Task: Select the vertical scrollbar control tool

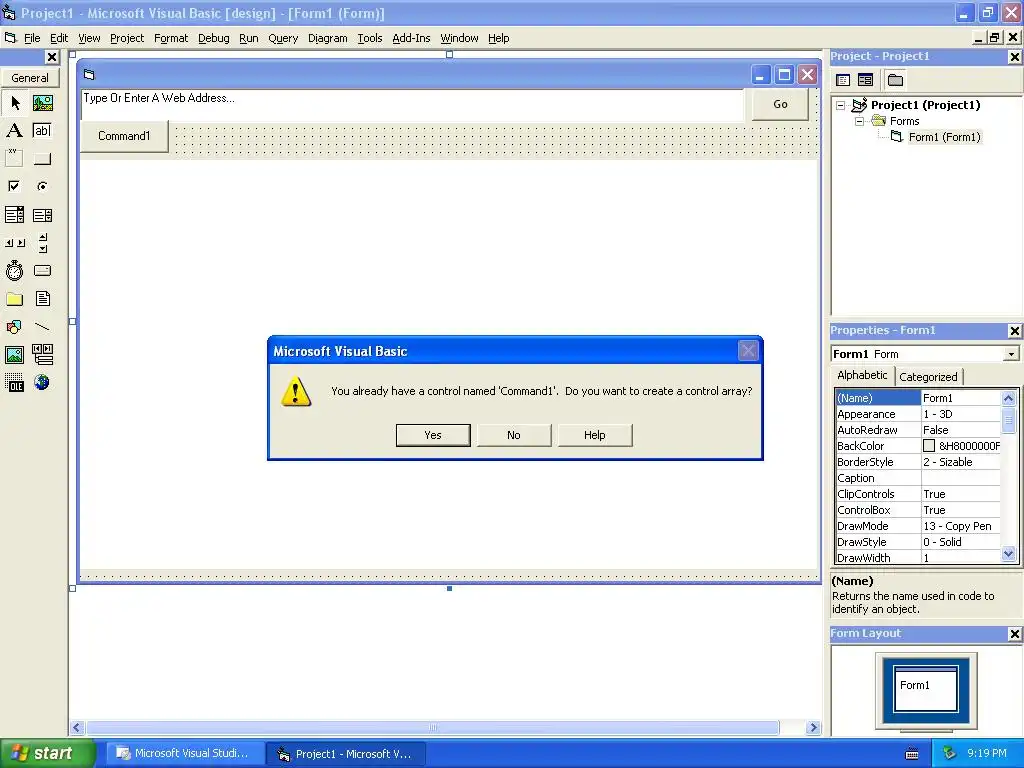Action: (x=42, y=243)
